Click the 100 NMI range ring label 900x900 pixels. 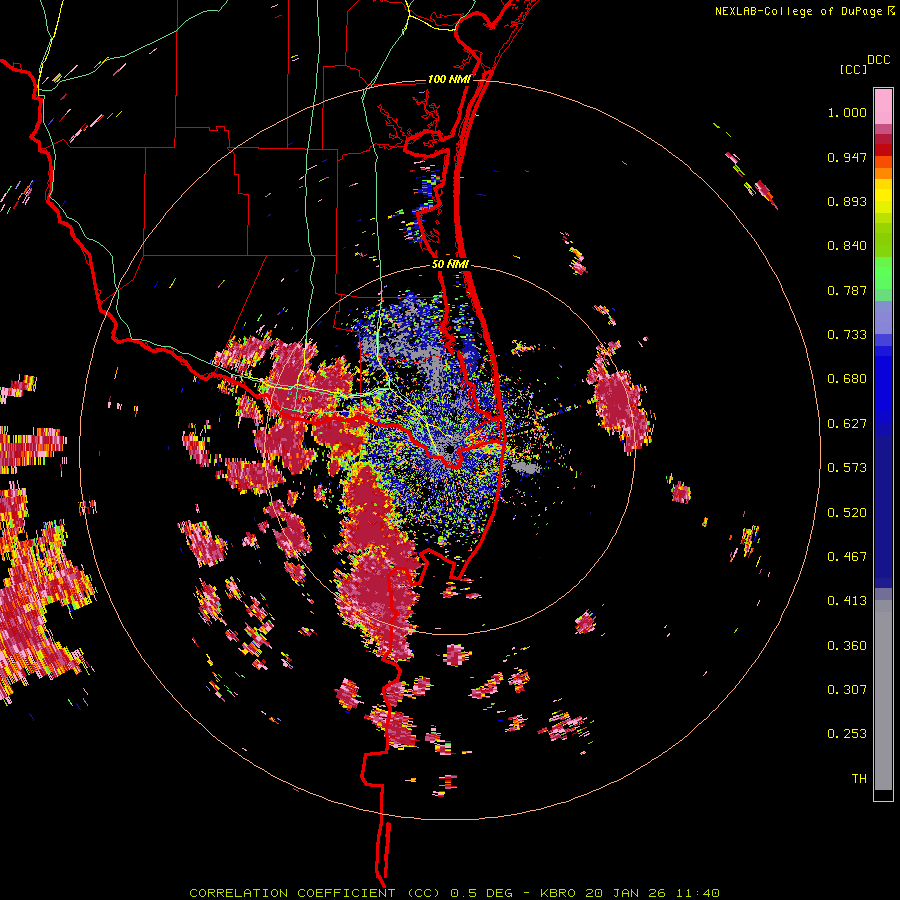click(x=449, y=79)
